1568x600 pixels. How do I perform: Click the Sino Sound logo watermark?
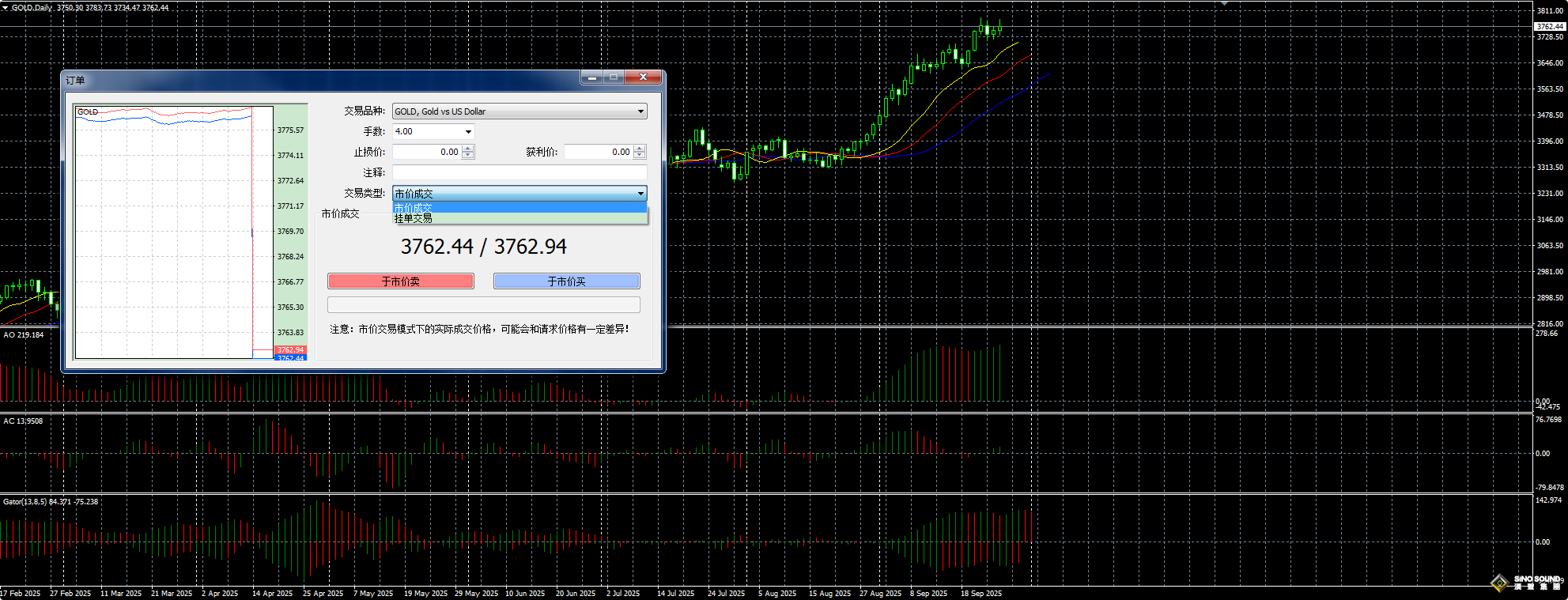tap(1528, 583)
